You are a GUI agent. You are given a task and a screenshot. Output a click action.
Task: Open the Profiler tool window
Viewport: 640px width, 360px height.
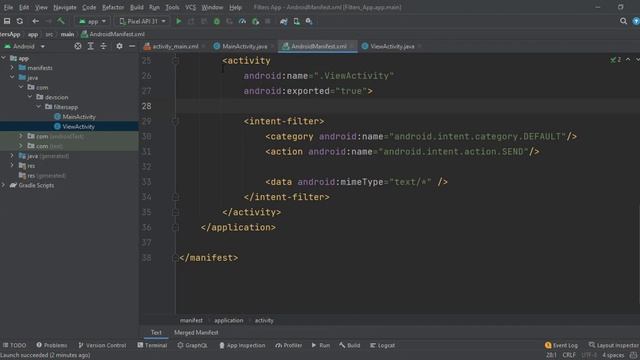(289, 345)
